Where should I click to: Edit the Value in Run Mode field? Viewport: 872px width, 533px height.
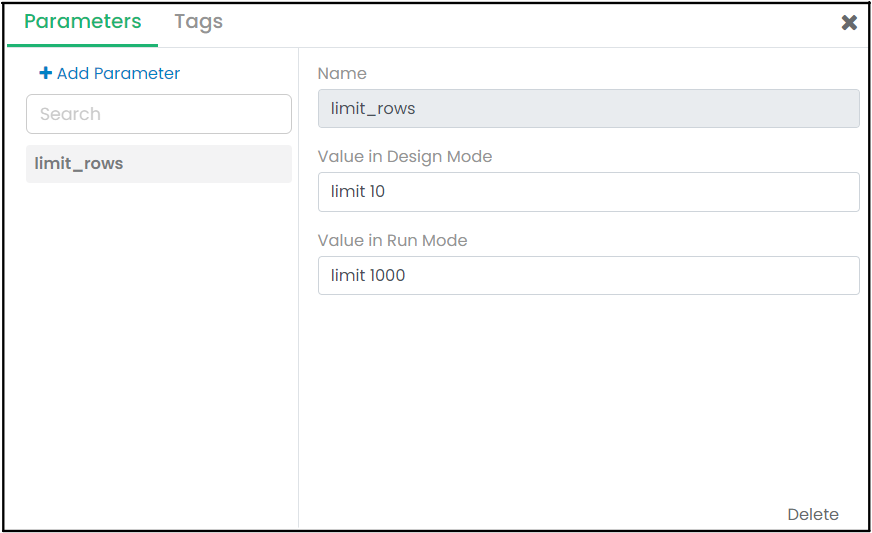point(588,275)
